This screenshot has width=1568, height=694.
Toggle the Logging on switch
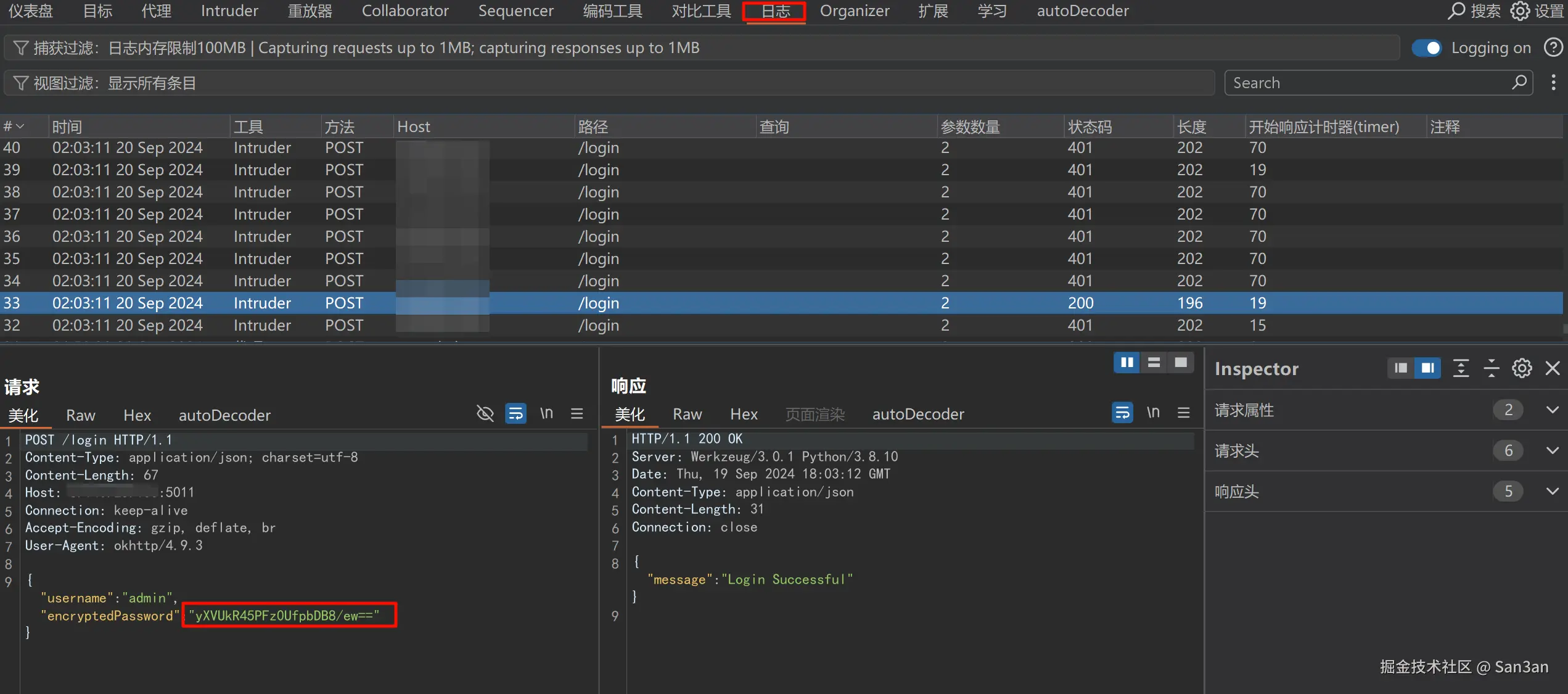point(1427,48)
